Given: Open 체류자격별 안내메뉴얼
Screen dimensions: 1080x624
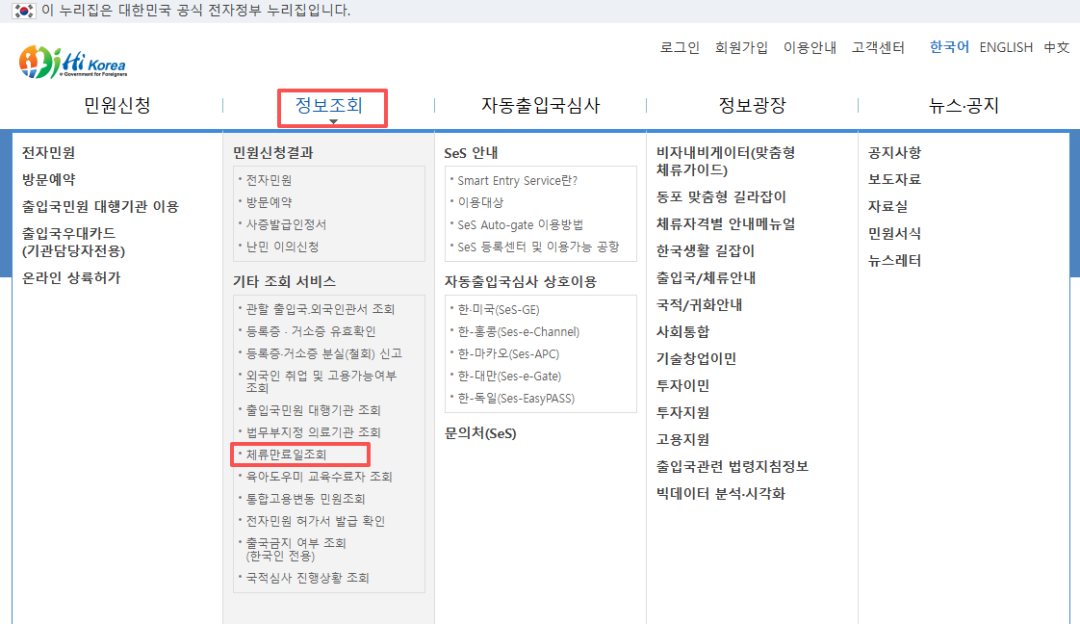Looking at the screenshot, I should pyautogui.click(x=725, y=223).
